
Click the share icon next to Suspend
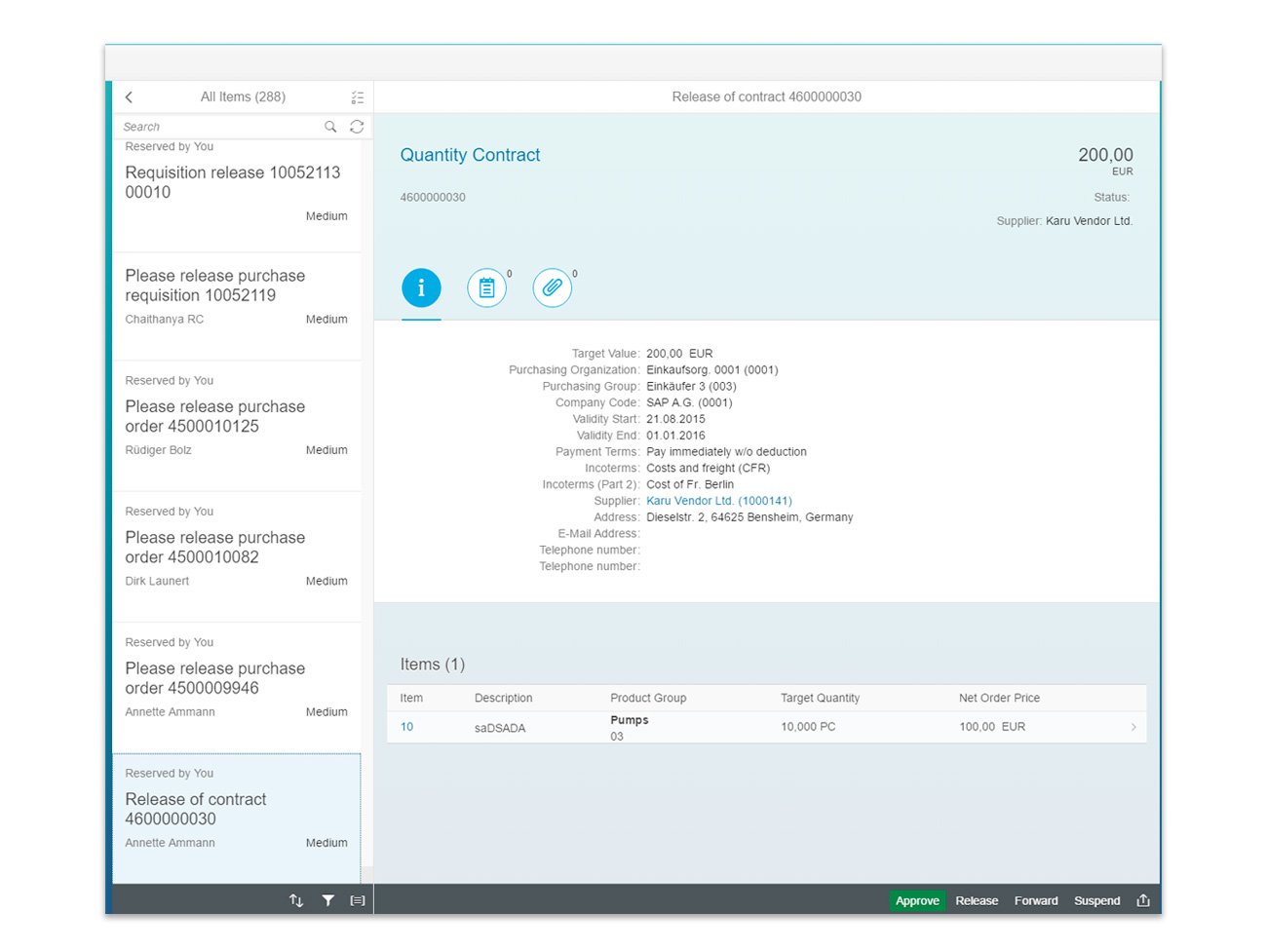(1142, 900)
